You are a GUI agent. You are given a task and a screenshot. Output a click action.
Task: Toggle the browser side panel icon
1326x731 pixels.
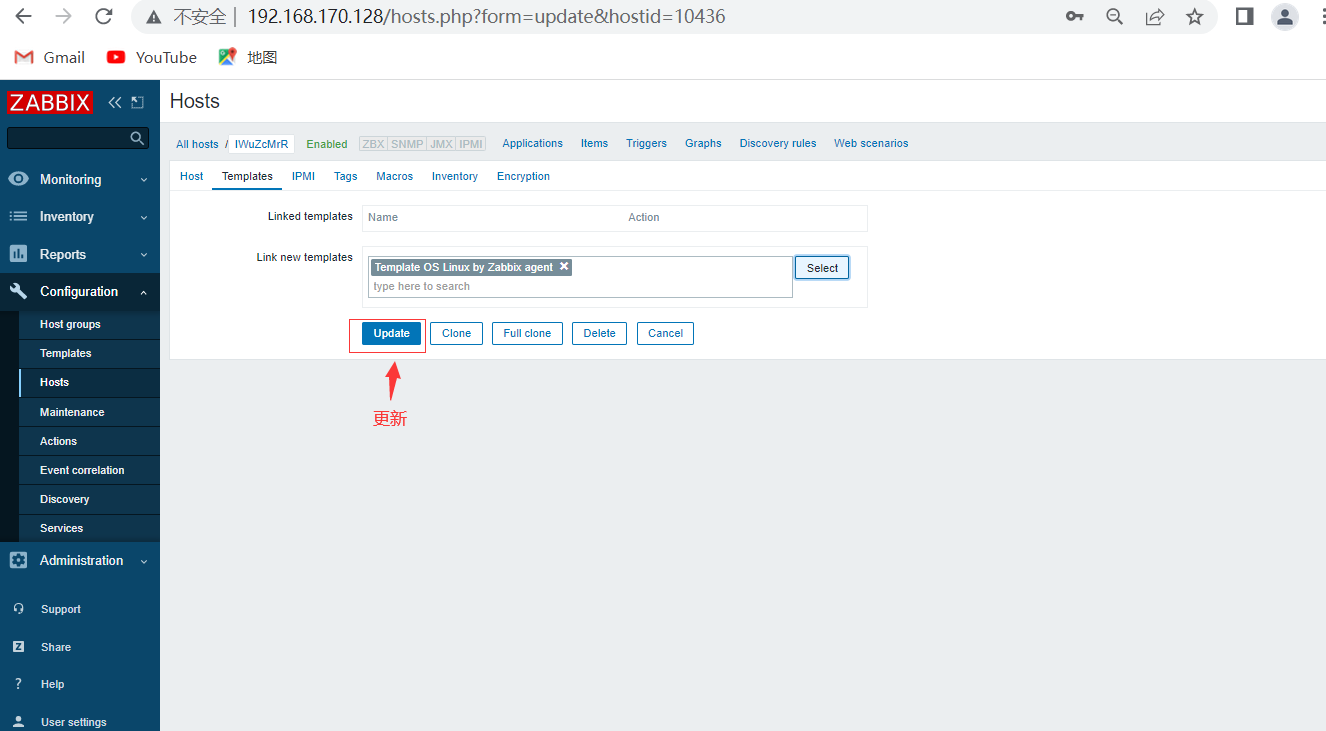pyautogui.click(x=1245, y=17)
